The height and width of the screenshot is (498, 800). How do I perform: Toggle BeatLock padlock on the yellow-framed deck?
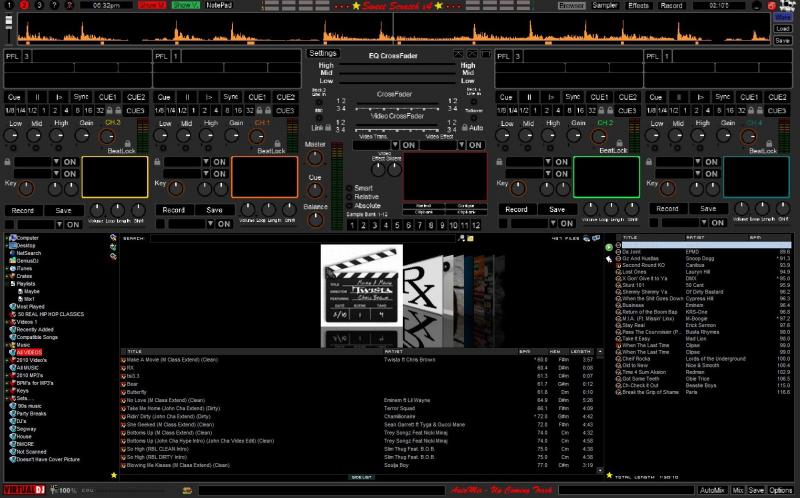(x=128, y=143)
